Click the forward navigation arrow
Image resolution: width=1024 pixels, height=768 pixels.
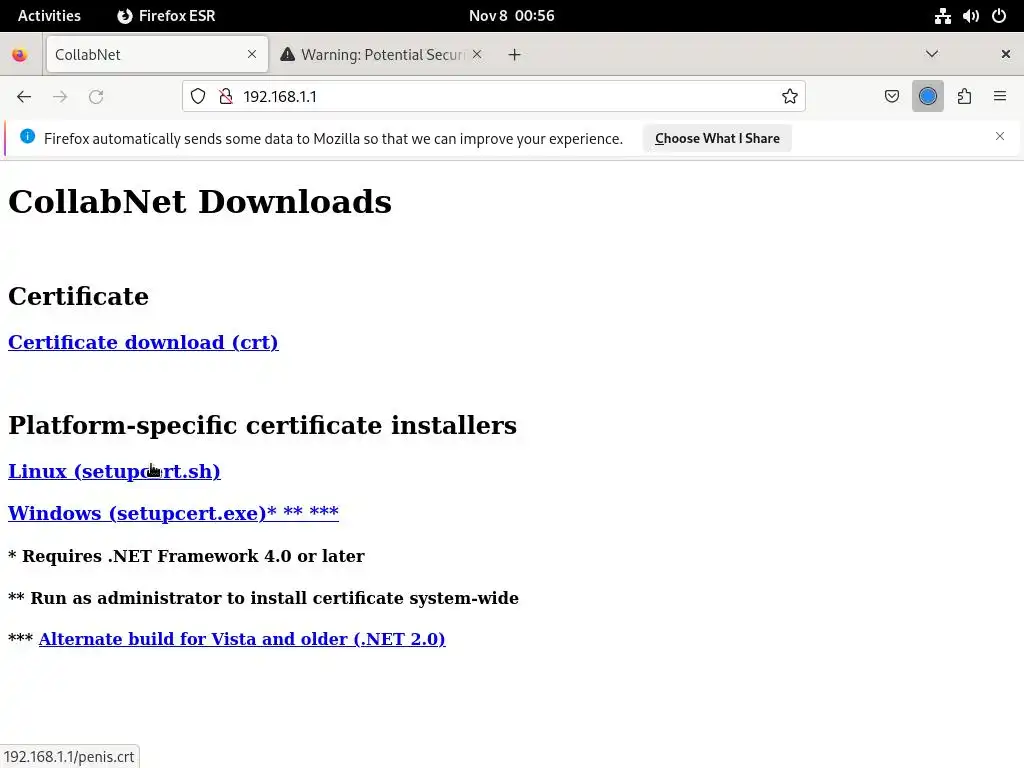pyautogui.click(x=60, y=97)
